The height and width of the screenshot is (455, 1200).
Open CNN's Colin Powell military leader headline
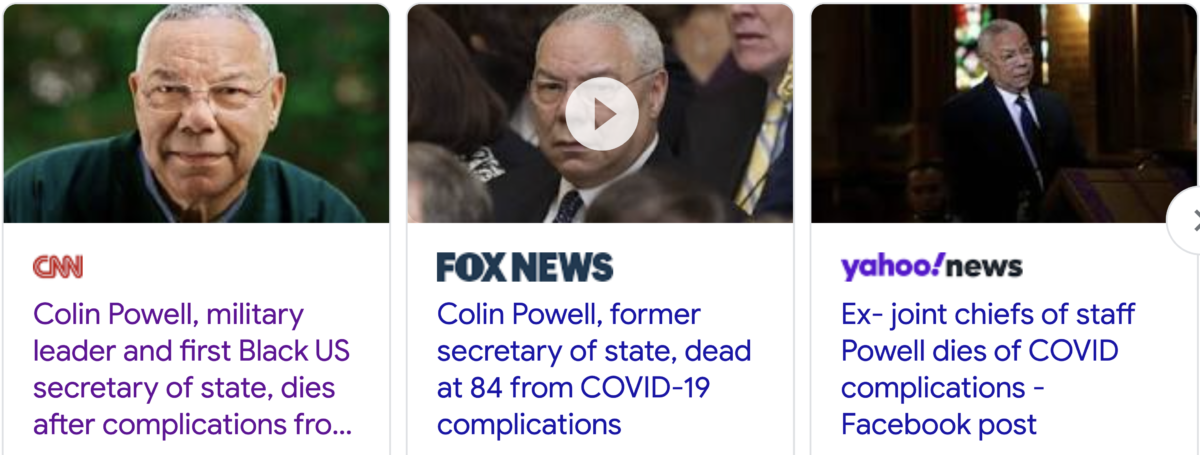[x=193, y=370]
